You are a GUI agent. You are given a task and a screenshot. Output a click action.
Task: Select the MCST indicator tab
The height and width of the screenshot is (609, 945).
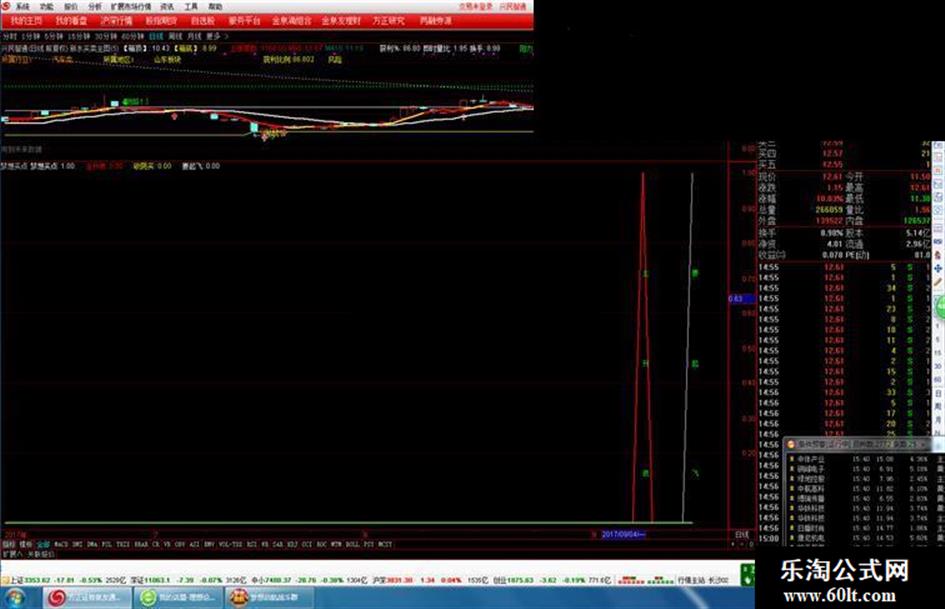386,544
